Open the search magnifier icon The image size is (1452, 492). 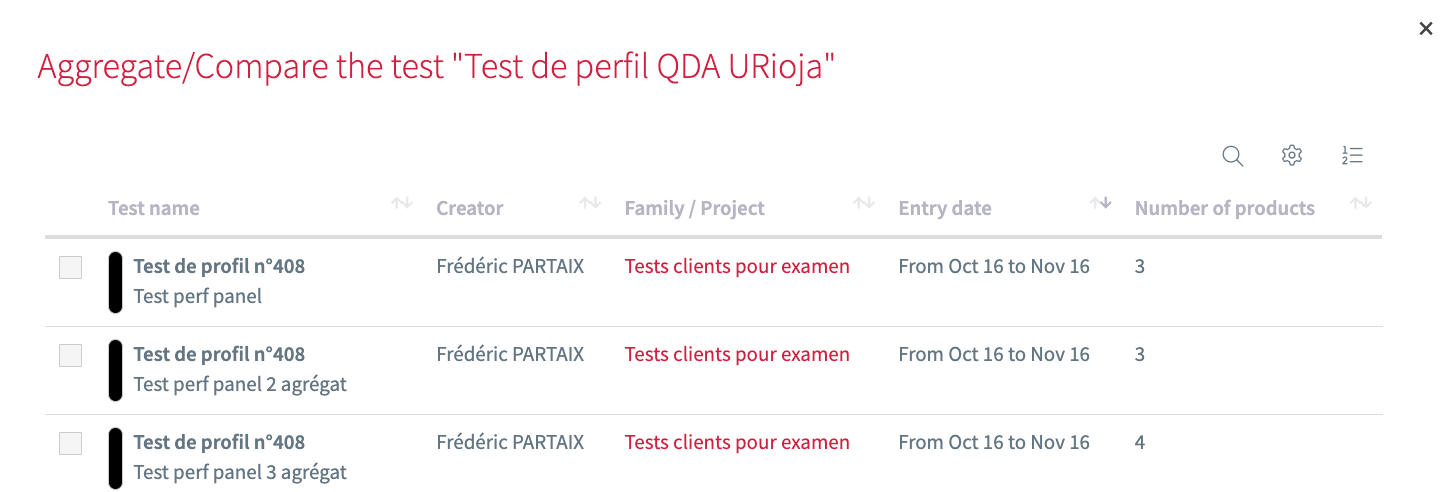pos(1233,156)
